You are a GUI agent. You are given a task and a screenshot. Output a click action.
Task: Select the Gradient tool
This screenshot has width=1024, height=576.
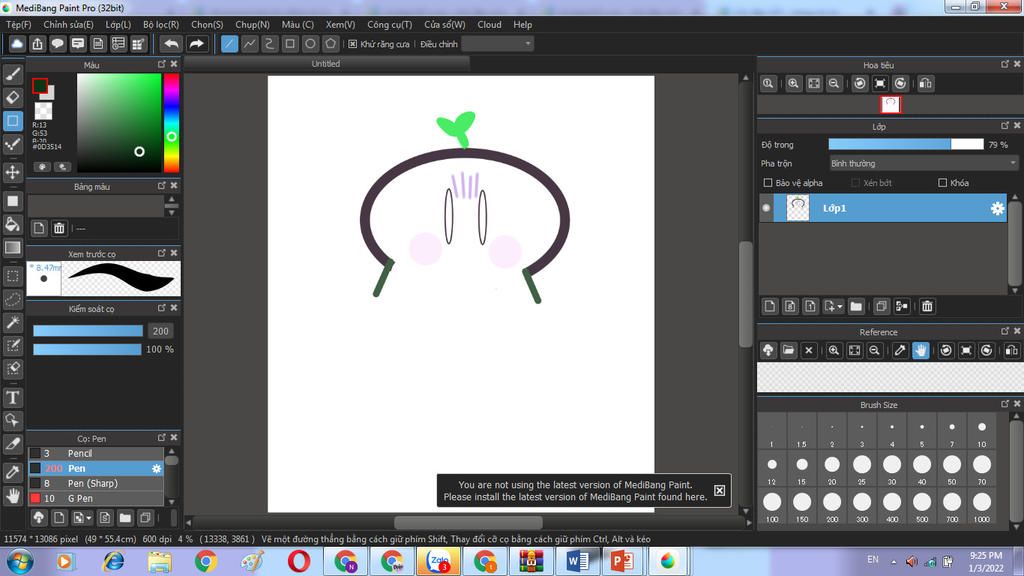pyautogui.click(x=12, y=248)
